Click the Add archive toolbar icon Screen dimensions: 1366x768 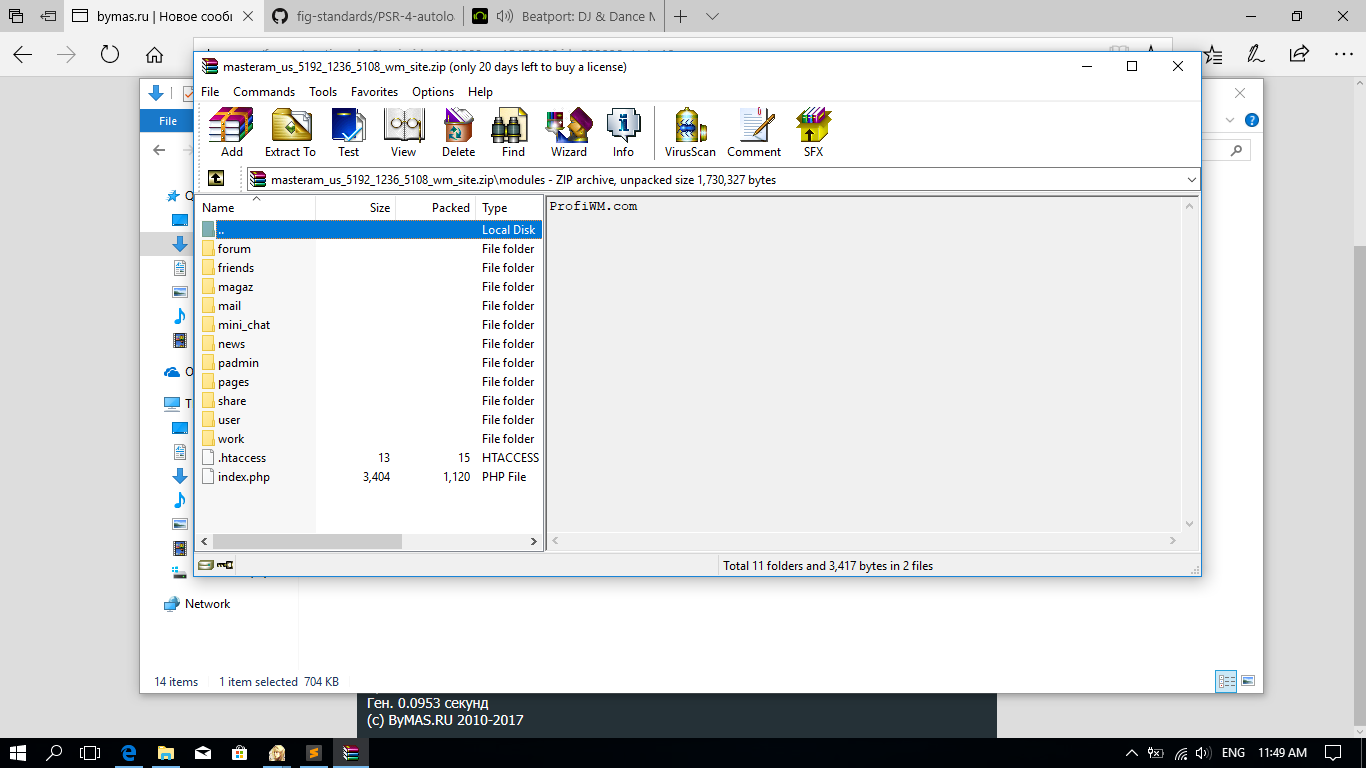coord(231,132)
